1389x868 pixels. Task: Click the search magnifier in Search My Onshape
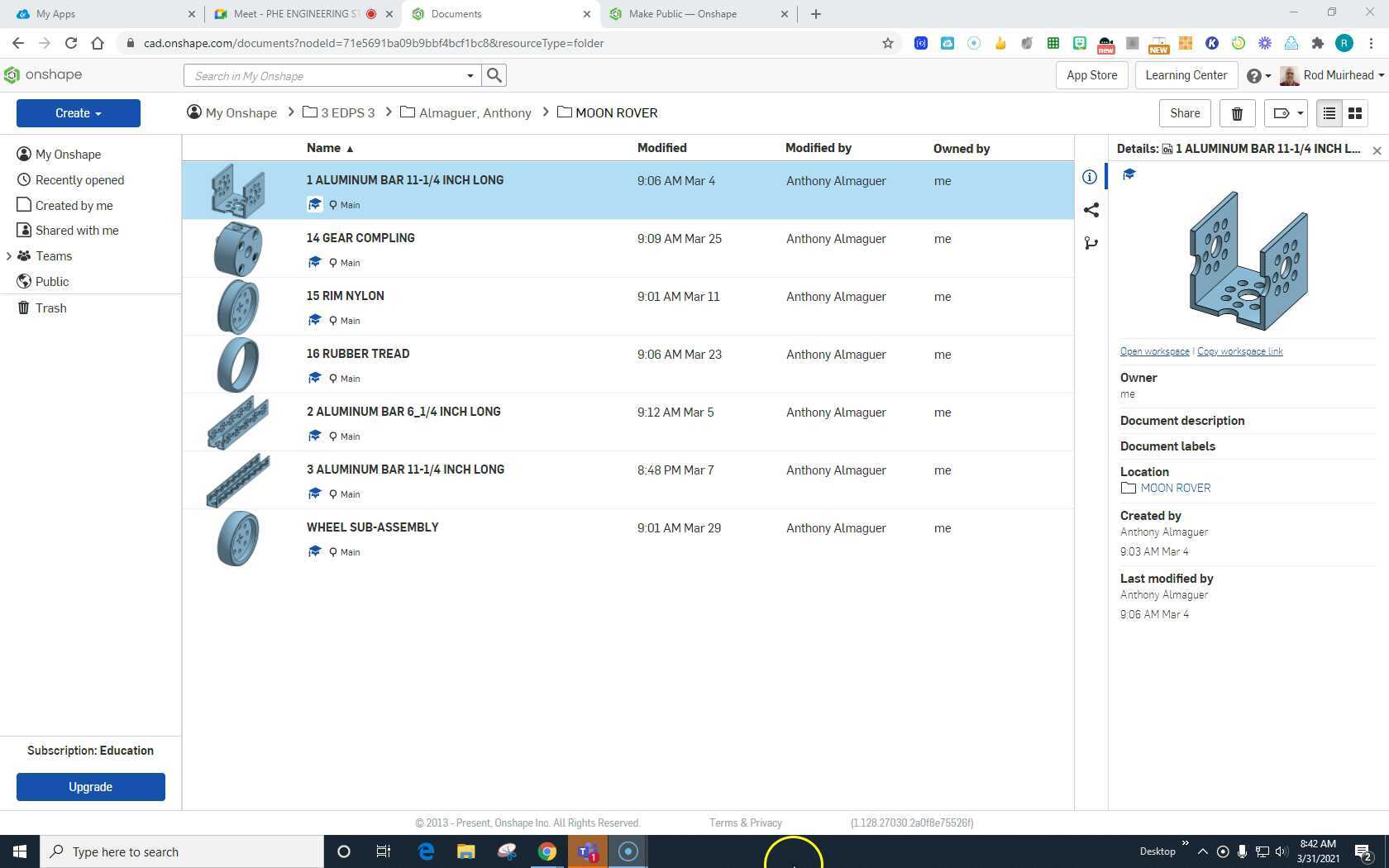pyautogui.click(x=494, y=75)
